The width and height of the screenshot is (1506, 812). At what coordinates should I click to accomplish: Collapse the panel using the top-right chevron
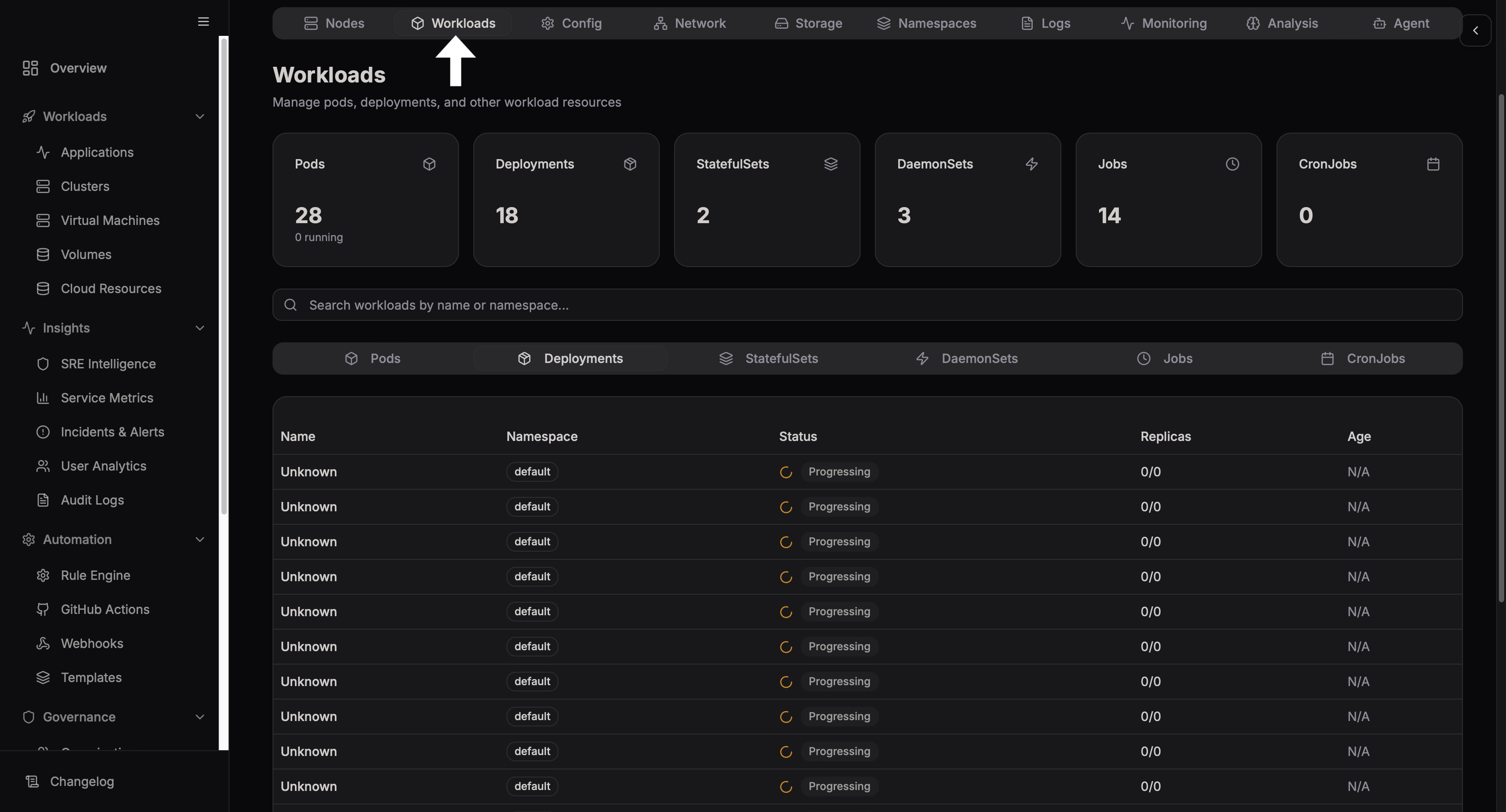point(1476,31)
